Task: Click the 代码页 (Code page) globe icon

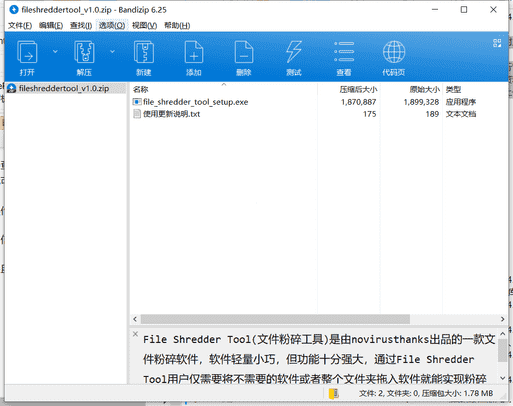Action: pyautogui.click(x=394, y=52)
